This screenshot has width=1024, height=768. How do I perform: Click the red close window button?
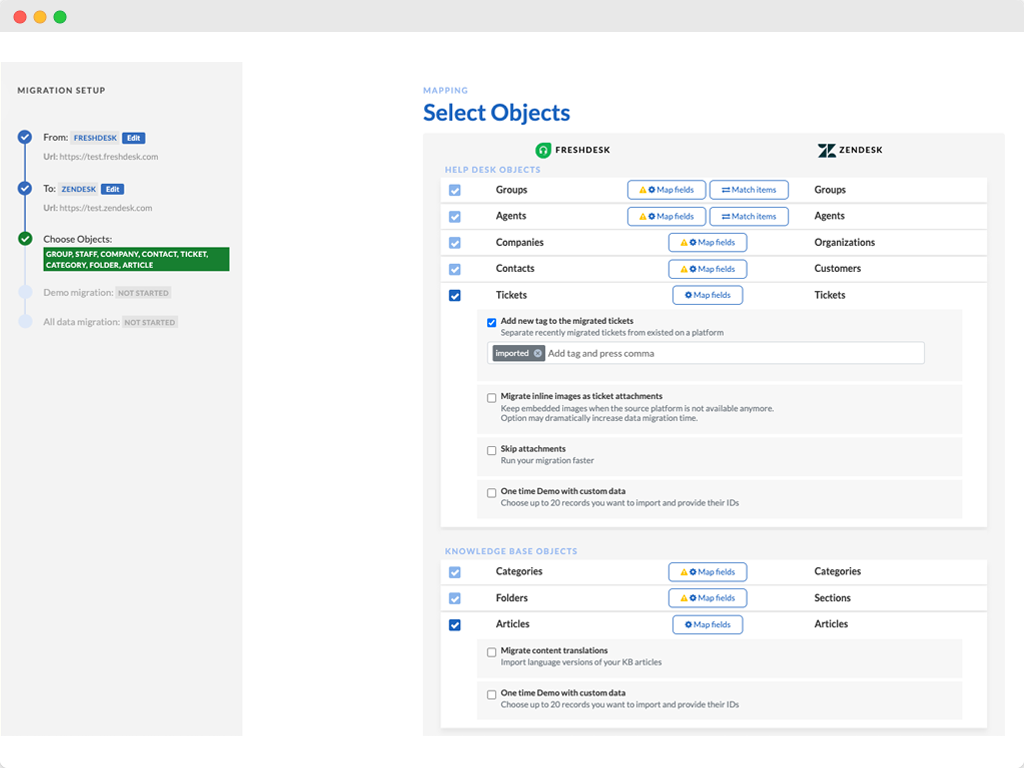pos(20,17)
